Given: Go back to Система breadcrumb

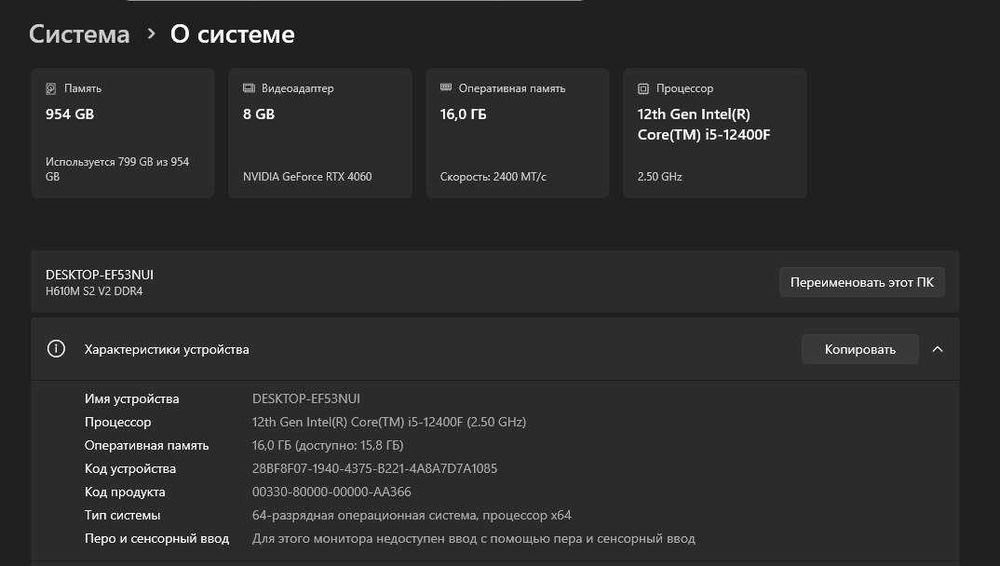Looking at the screenshot, I should click(79, 34).
